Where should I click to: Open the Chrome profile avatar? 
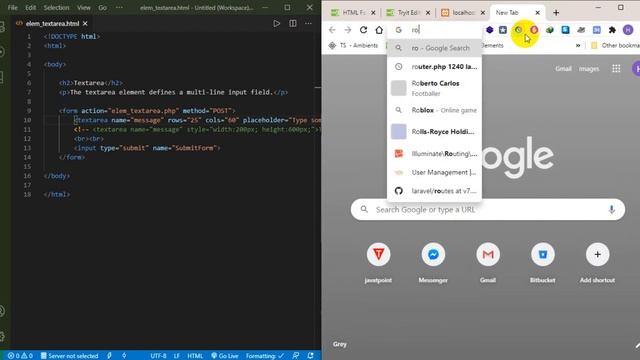(x=628, y=30)
